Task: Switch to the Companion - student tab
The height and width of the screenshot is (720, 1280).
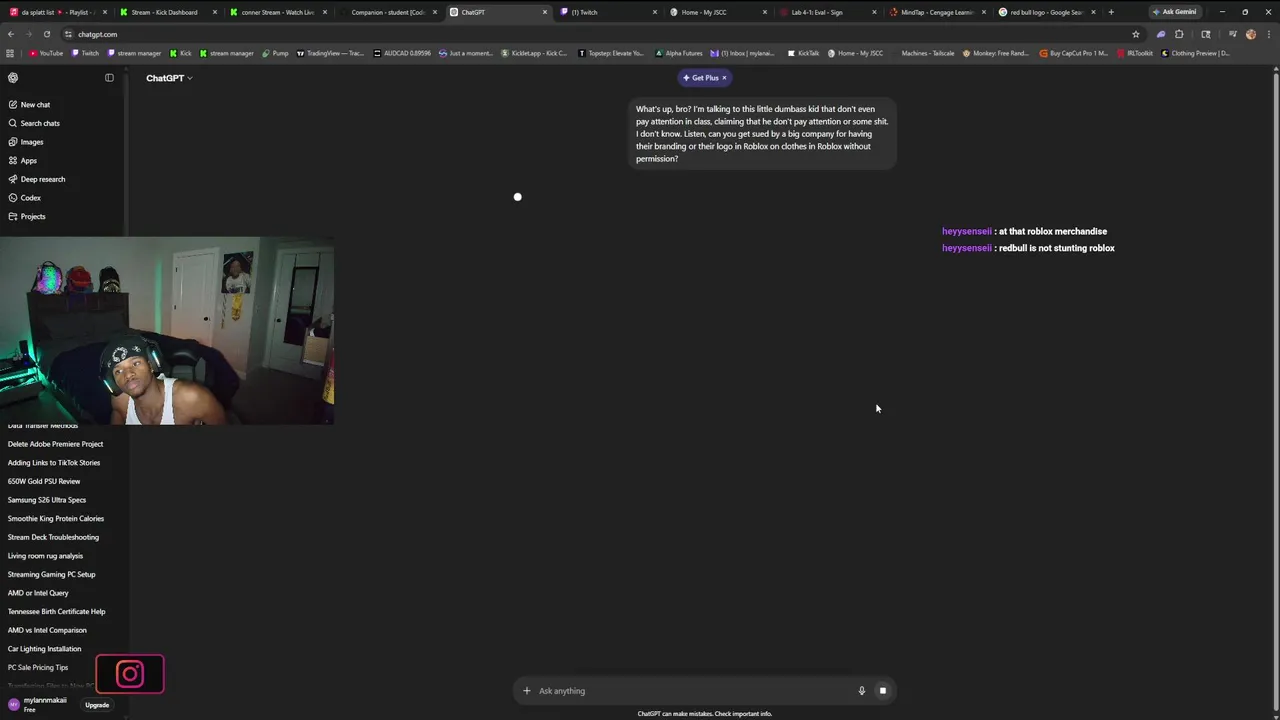Action: [x=387, y=12]
